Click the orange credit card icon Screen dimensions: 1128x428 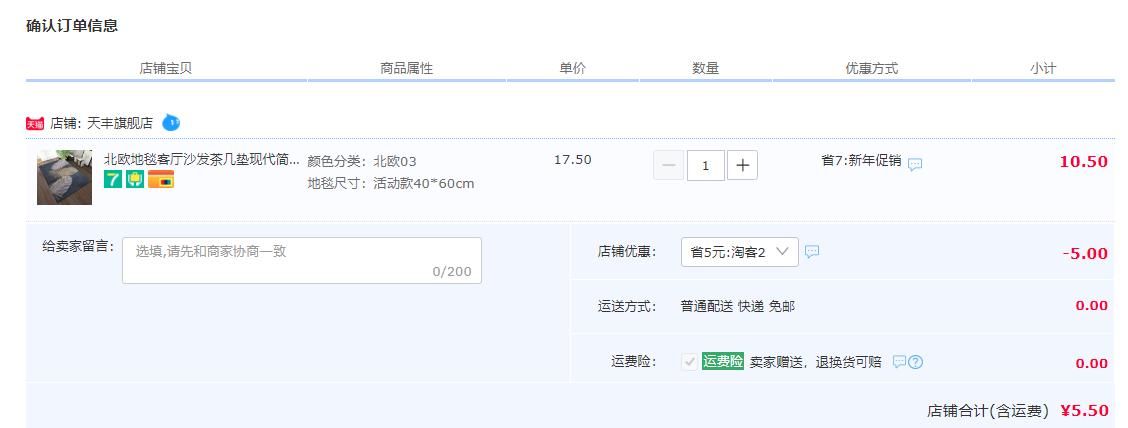tap(161, 179)
